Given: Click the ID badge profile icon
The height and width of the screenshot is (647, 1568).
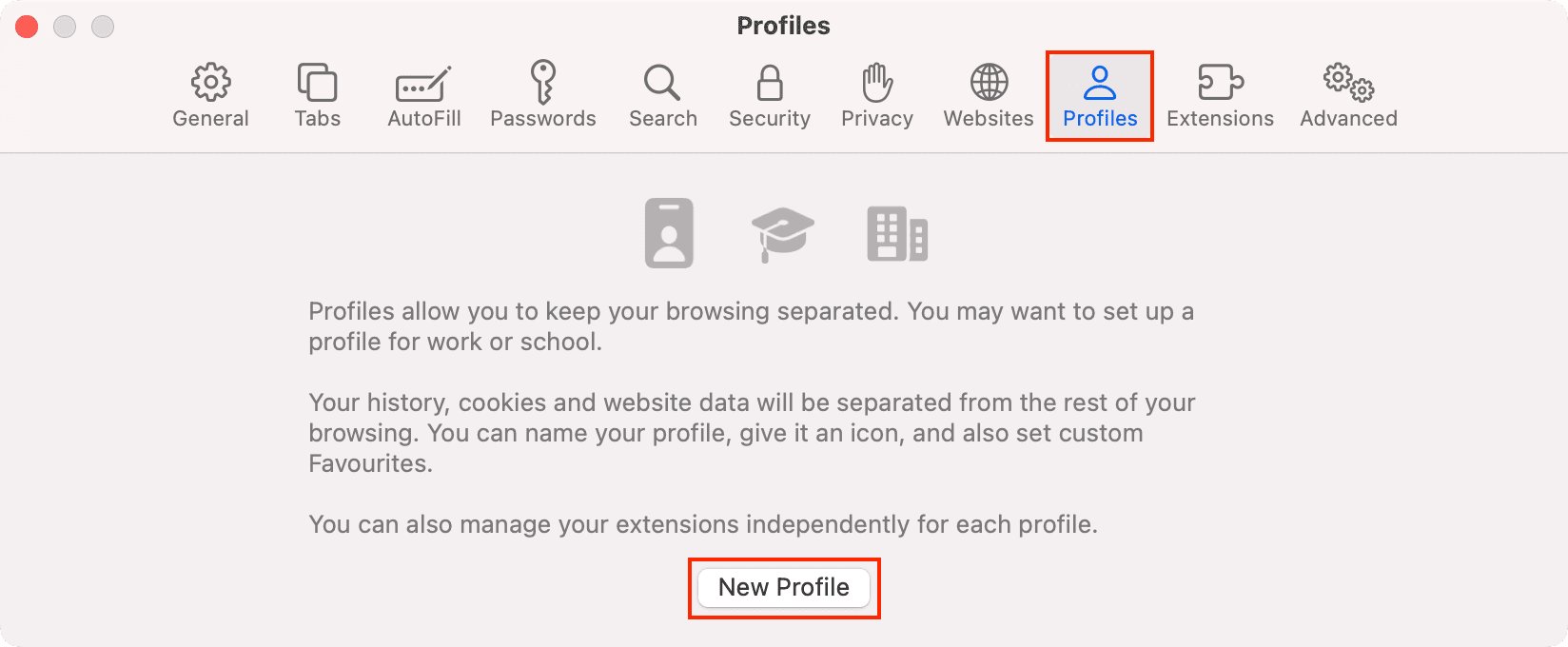Looking at the screenshot, I should [x=669, y=233].
